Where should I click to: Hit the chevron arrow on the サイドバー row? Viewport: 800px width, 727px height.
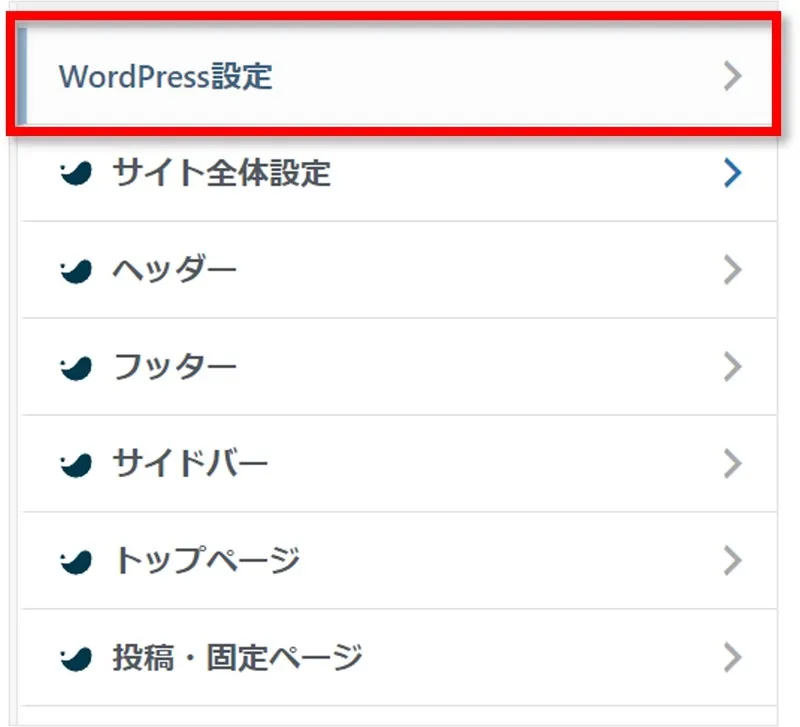pos(733,465)
